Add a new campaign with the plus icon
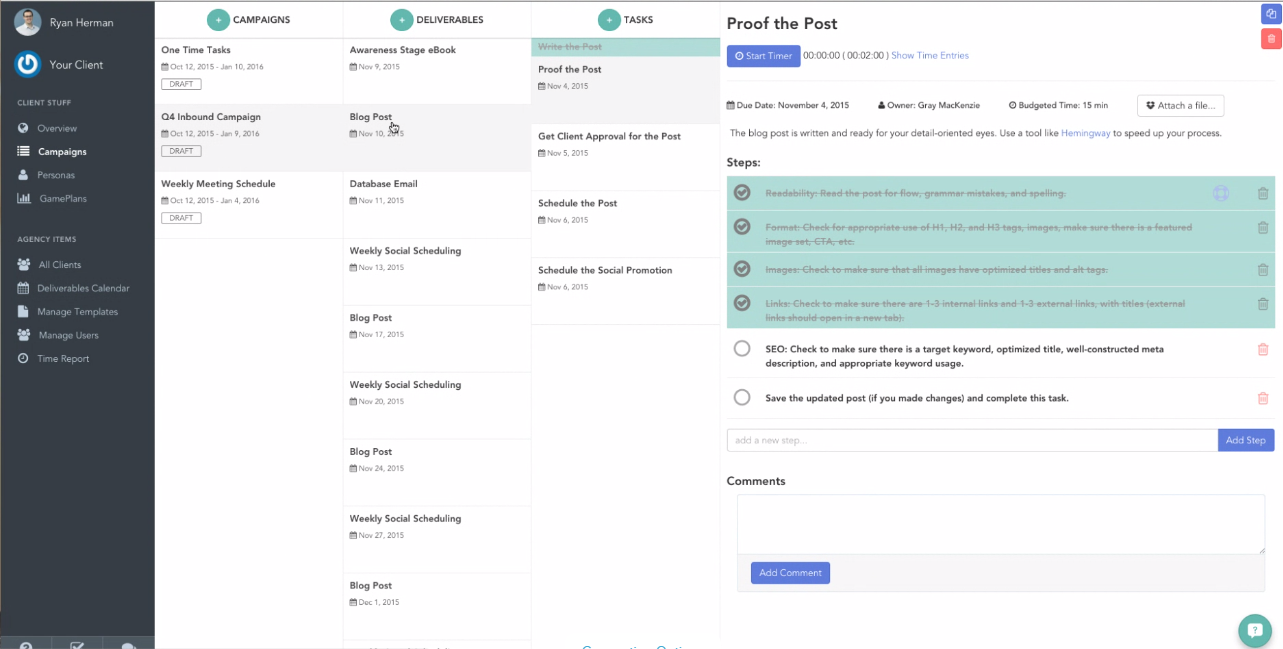The height and width of the screenshot is (649, 1283). [220, 19]
